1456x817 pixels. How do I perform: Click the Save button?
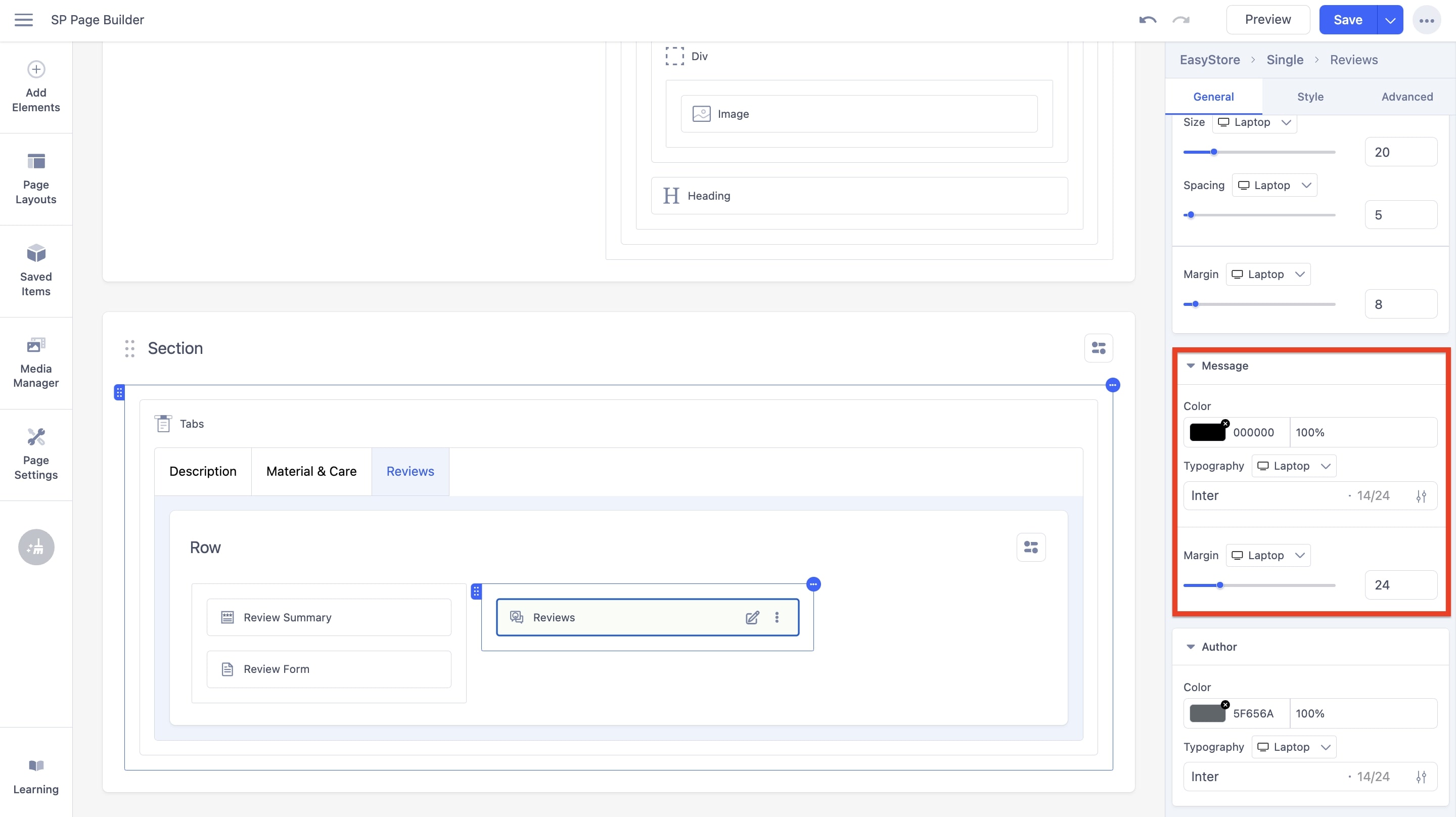click(x=1348, y=19)
